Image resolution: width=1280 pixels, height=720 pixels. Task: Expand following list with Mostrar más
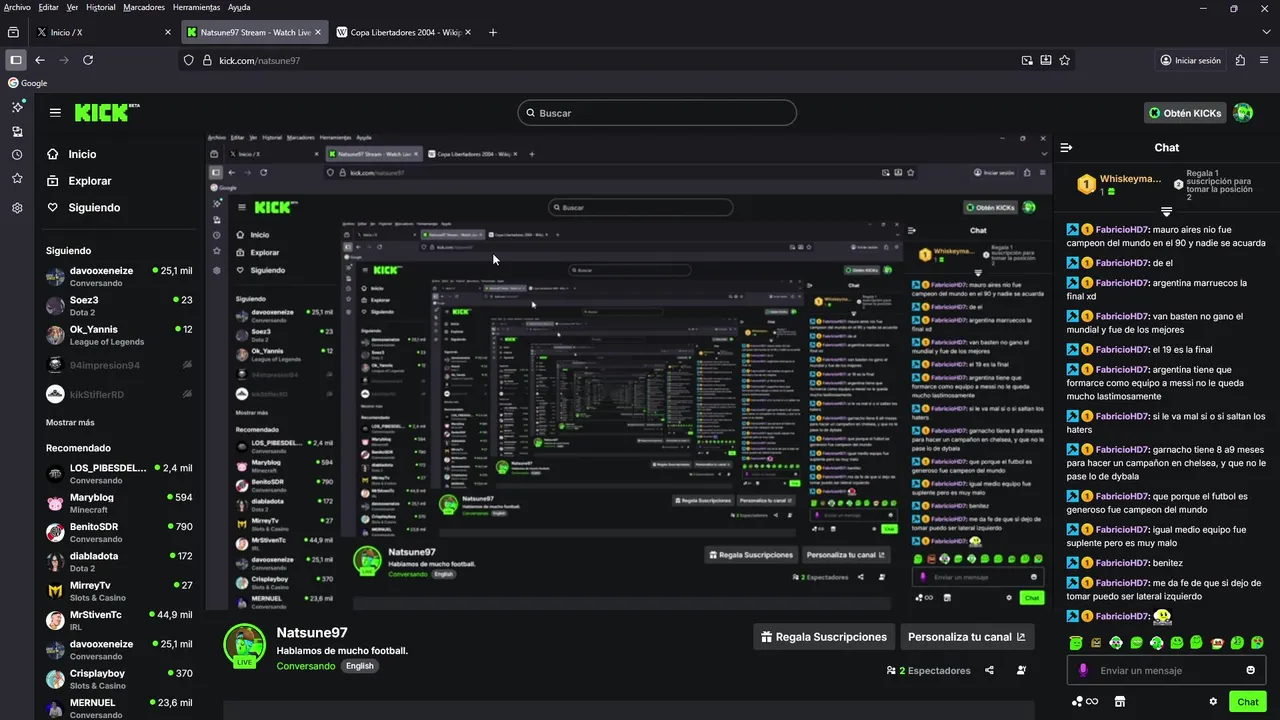(70, 422)
